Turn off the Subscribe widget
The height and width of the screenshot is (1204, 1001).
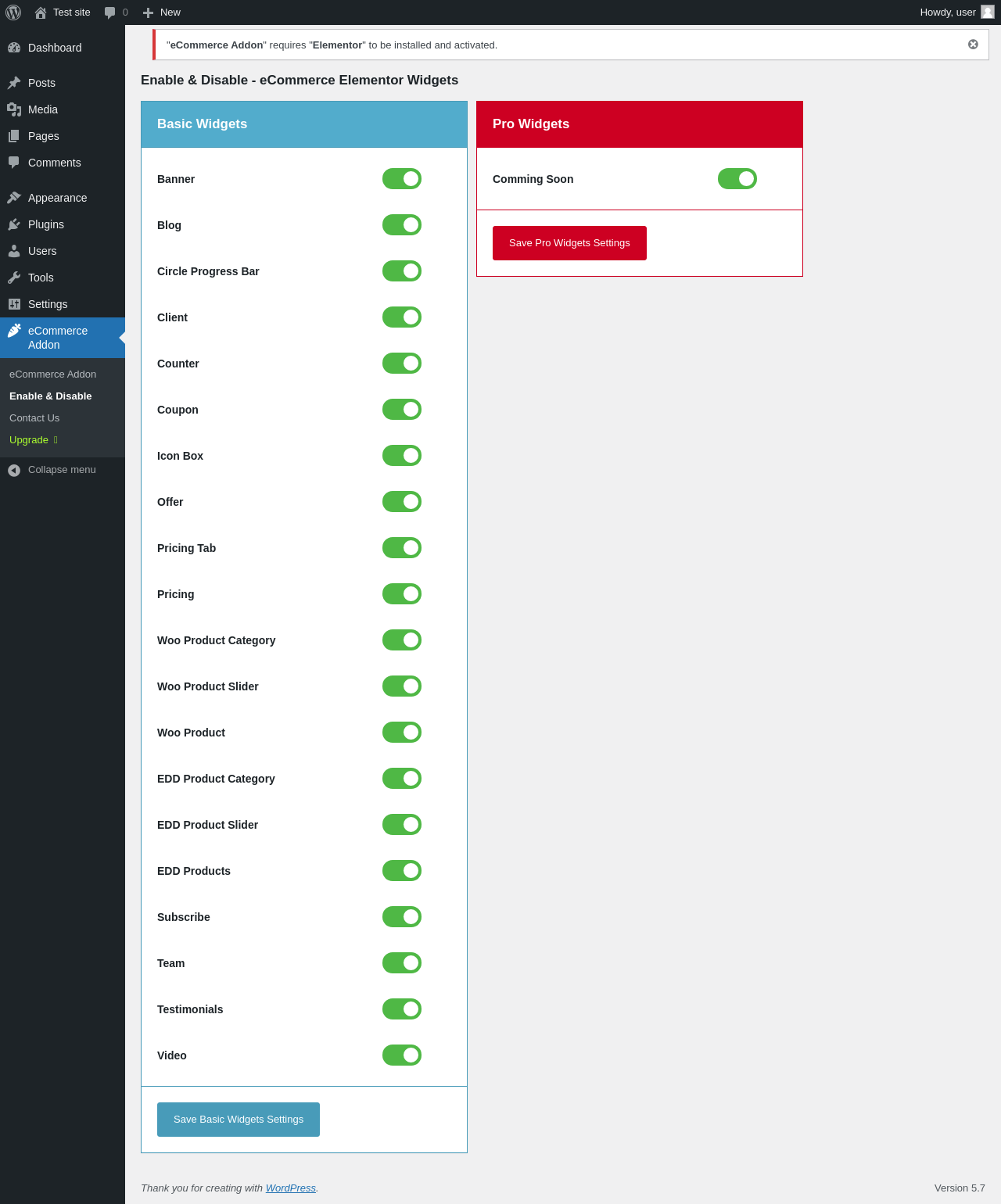(x=402, y=917)
